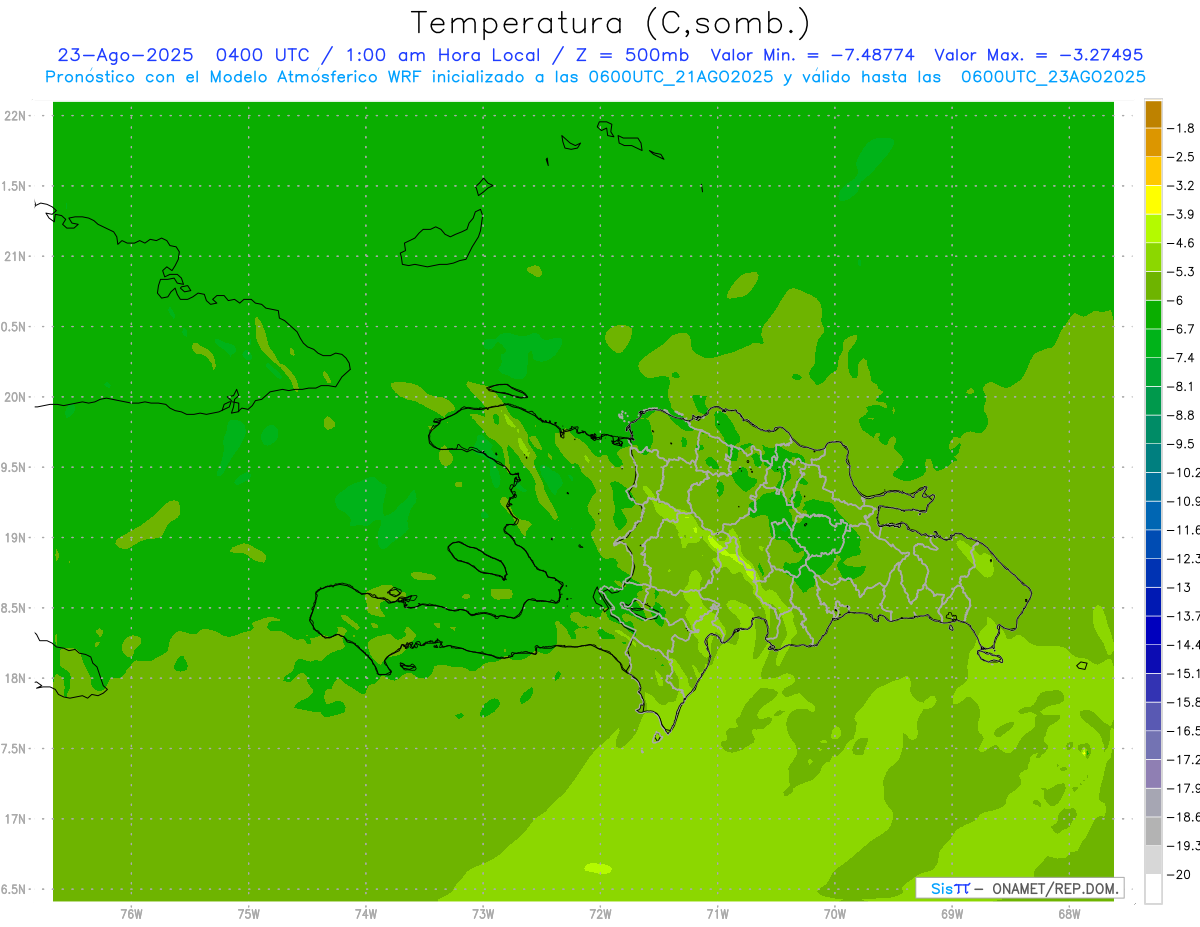Image resolution: width=1200 pixels, height=927 pixels.
Task: Click the '-9.5' colorbar value
Action: click(1183, 444)
